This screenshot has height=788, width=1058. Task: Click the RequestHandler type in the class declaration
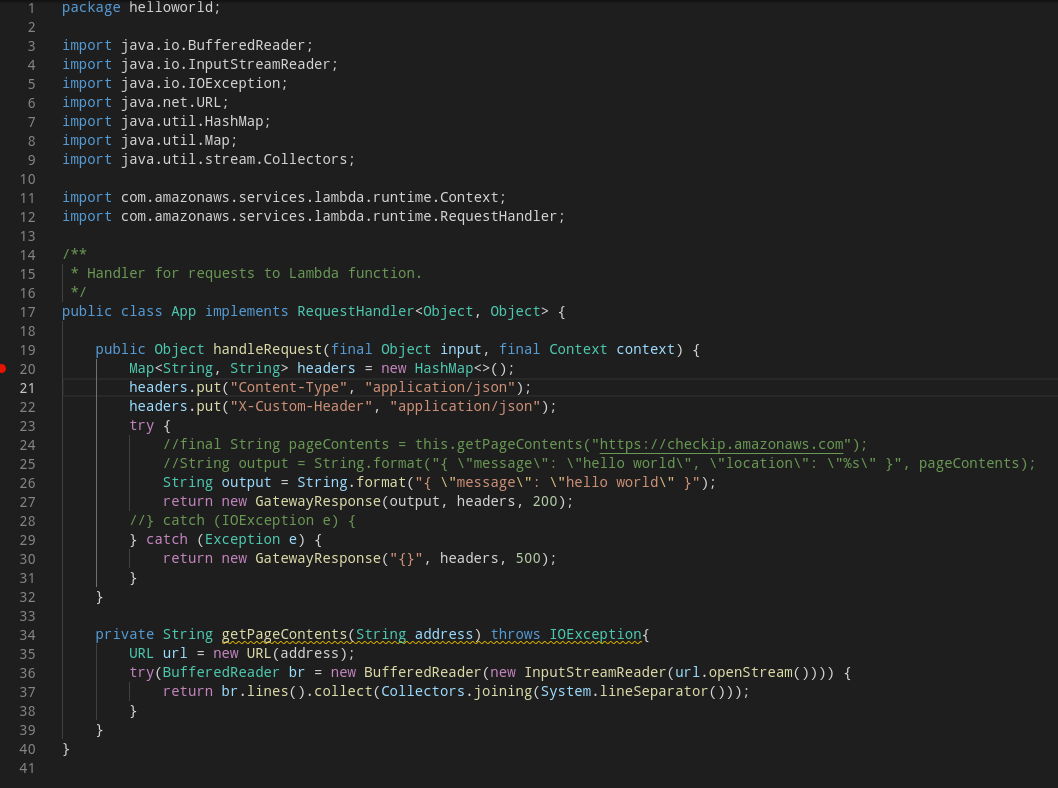point(350,311)
